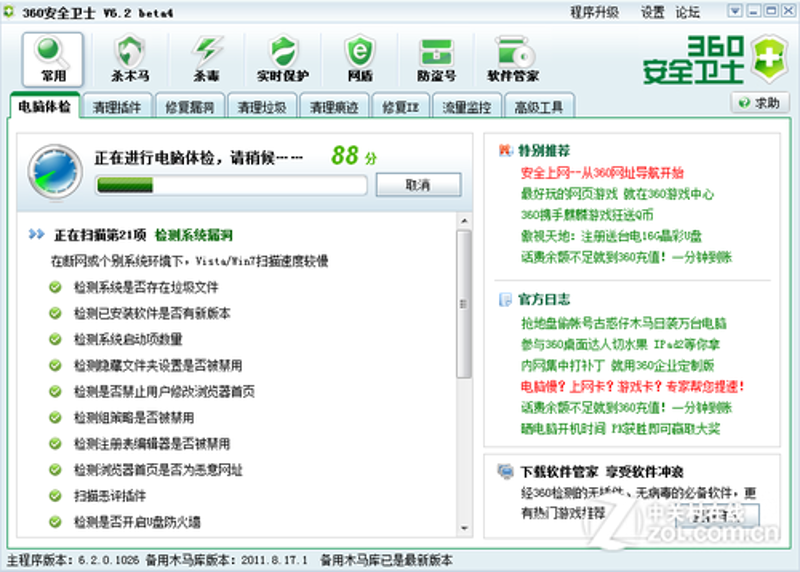Image resolution: width=800 pixels, height=572 pixels.
Task: Click green check icon for 检测已安装软件是否有新版本
Action: 55,313
